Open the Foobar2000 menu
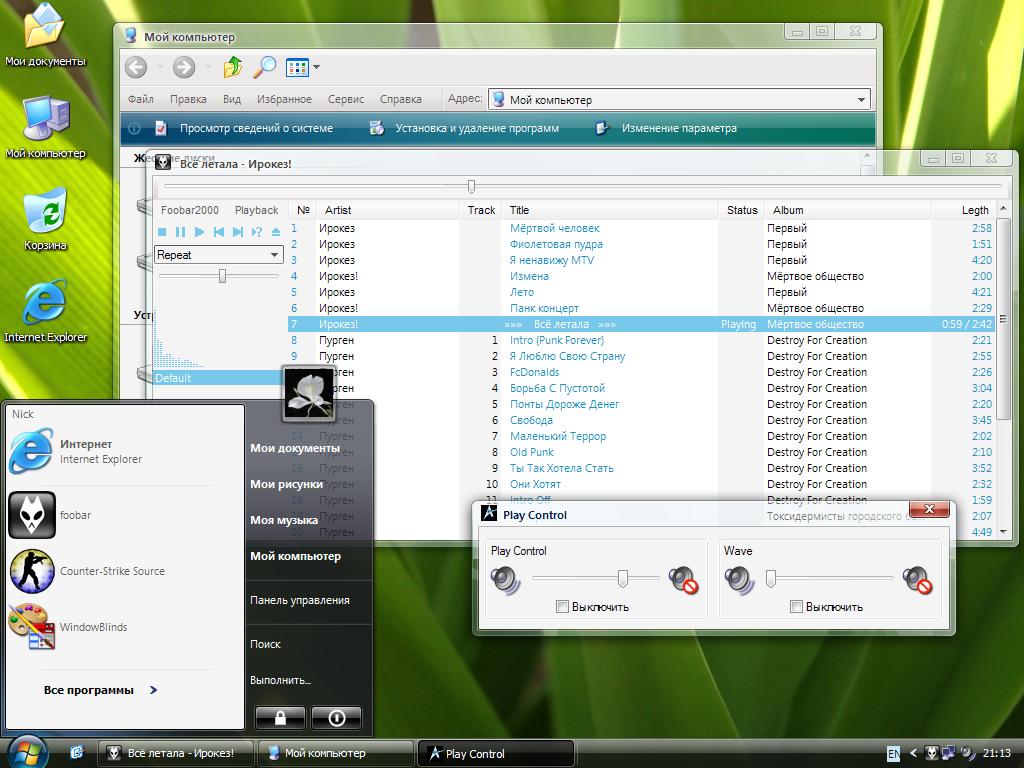The height and width of the screenshot is (768, 1024). pyautogui.click(x=189, y=210)
